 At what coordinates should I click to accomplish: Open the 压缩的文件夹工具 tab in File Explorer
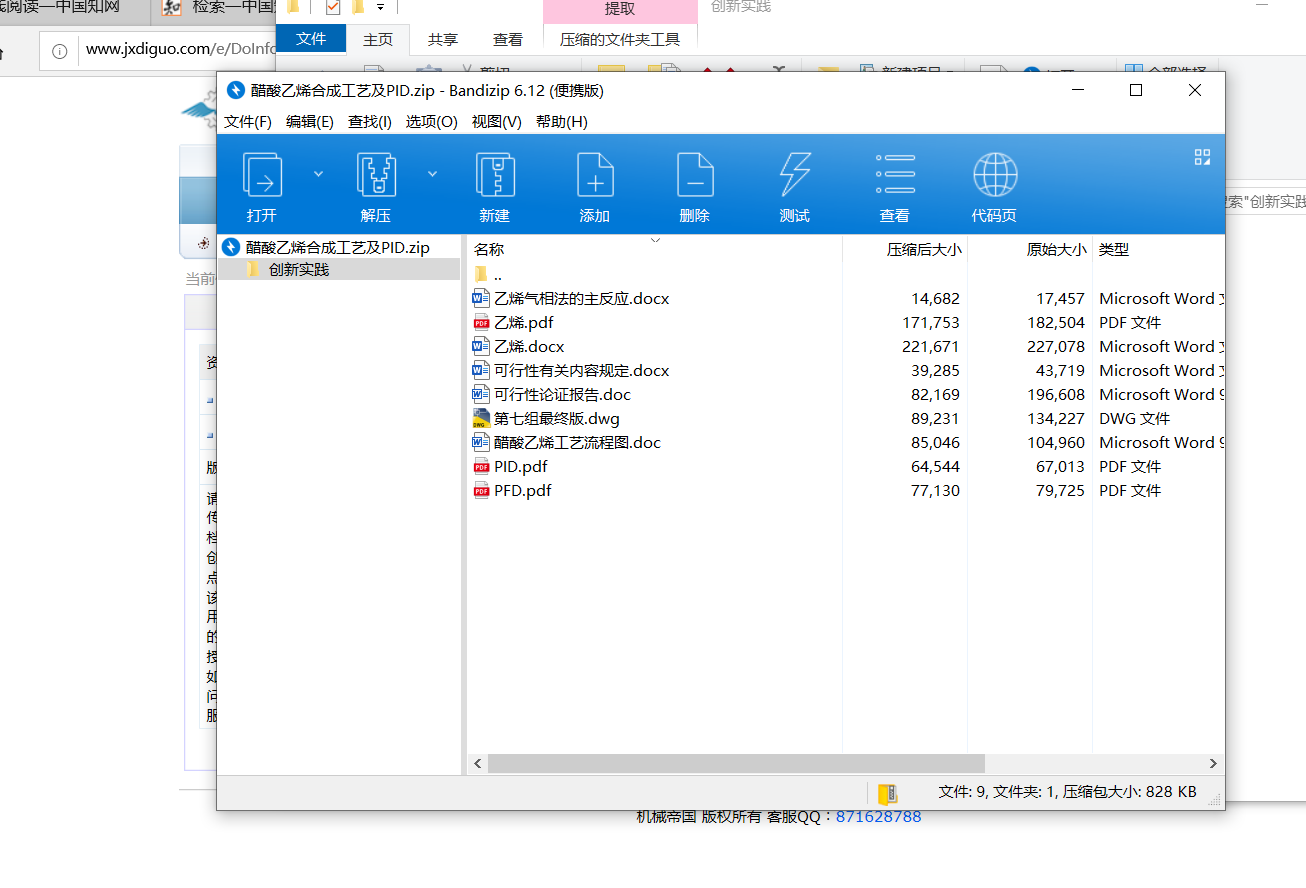coord(620,39)
